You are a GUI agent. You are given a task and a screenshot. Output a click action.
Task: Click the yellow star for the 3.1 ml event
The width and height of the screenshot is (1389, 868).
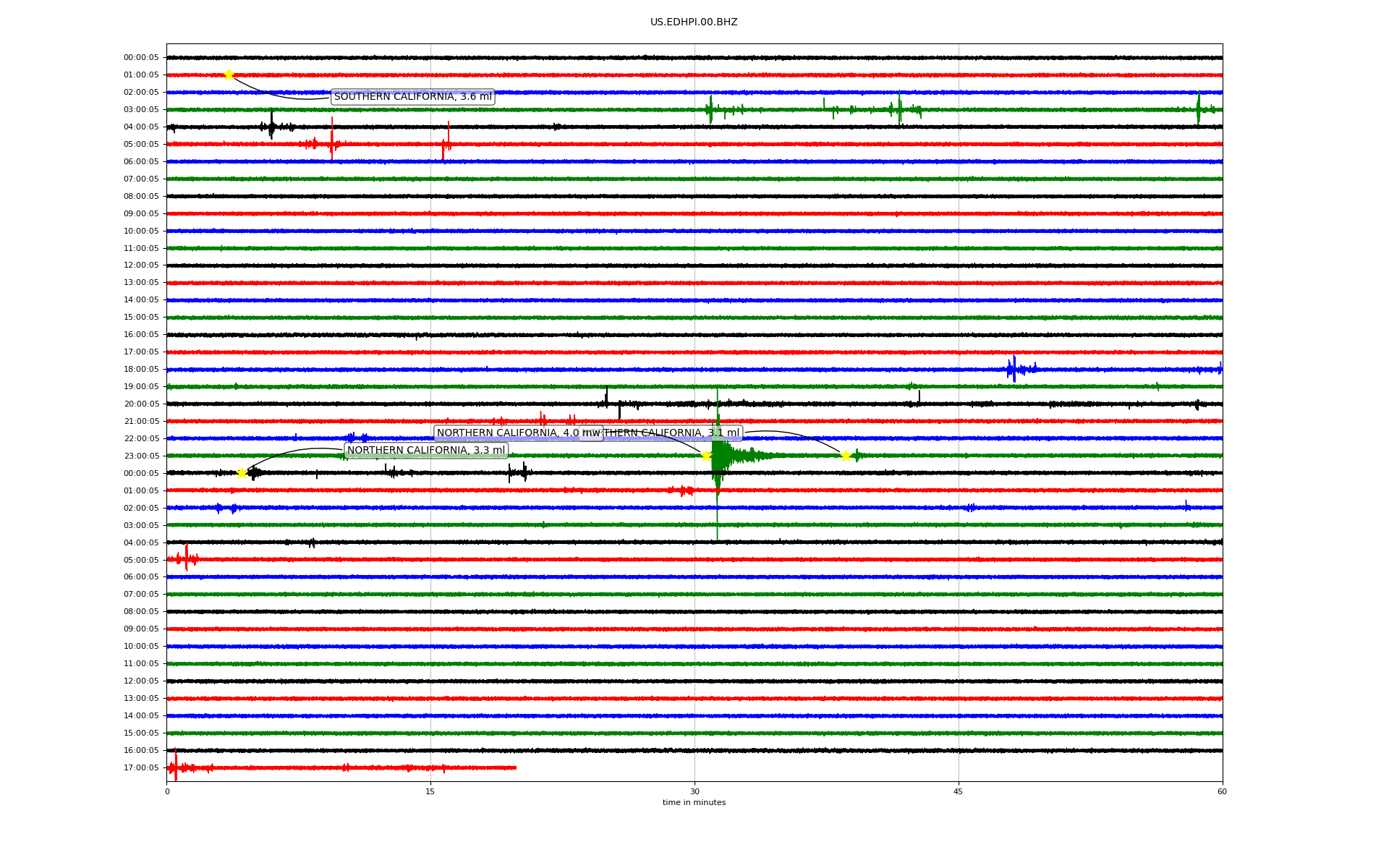845,456
